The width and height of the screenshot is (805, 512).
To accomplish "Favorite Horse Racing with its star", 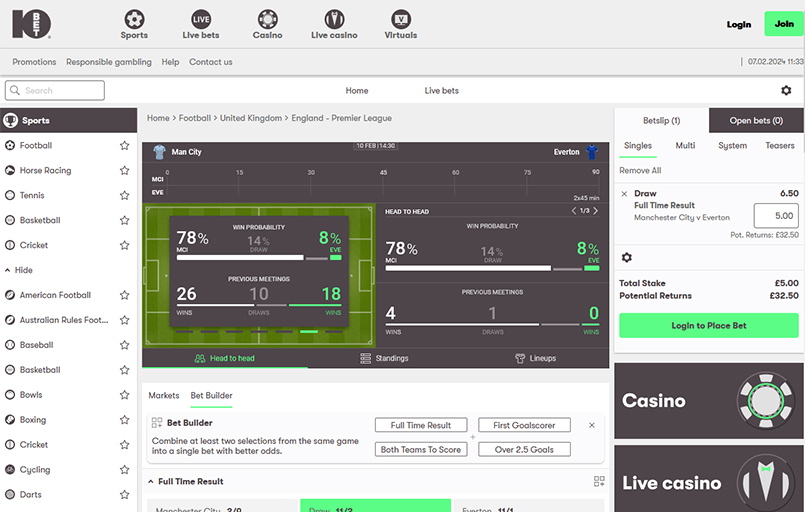I will (124, 170).
